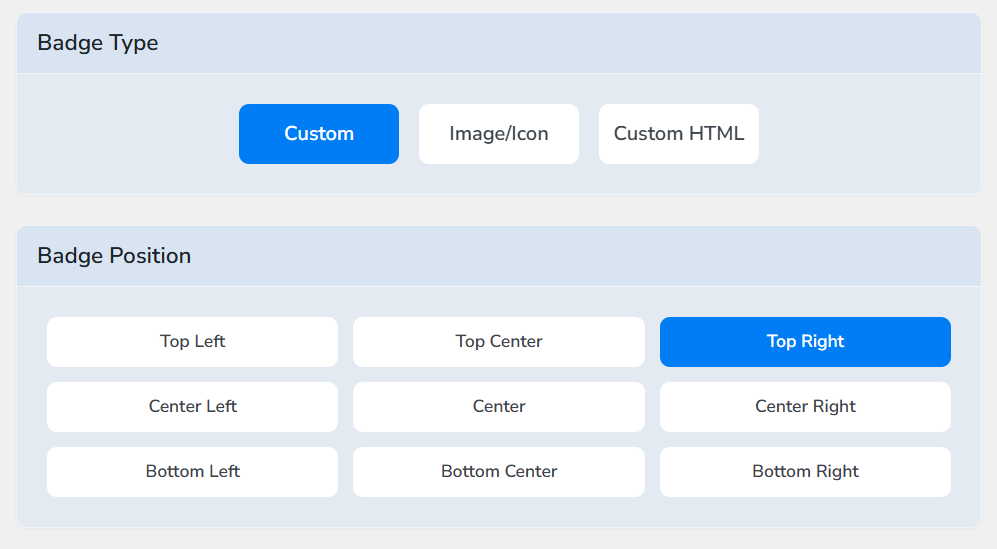Choose Image/Icon badge type
This screenshot has width=997, height=549.
coord(498,134)
